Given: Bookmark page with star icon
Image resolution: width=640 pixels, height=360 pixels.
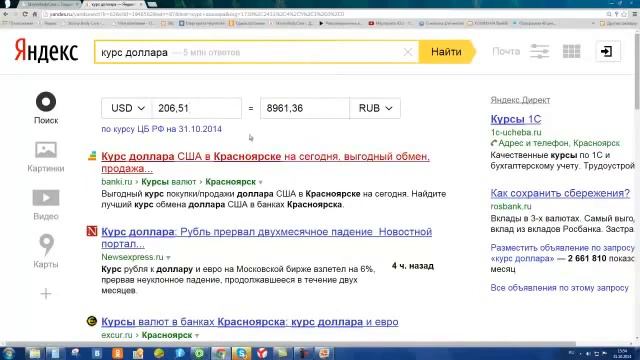Looking at the screenshot, I should 624,14.
